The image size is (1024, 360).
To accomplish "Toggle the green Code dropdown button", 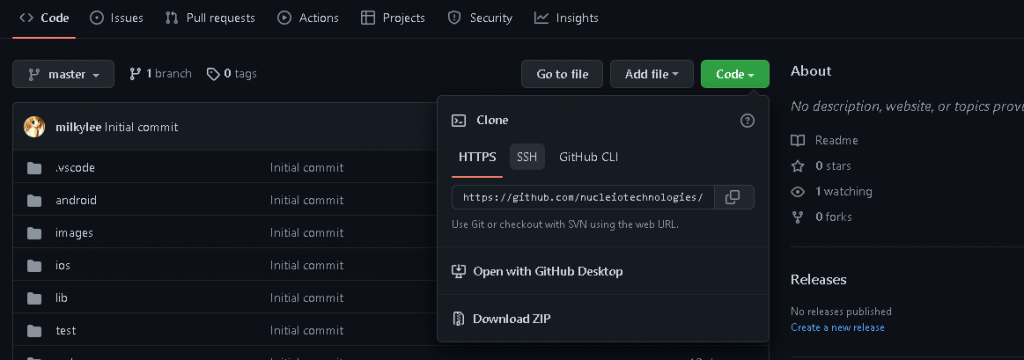I will pyautogui.click(x=735, y=74).
